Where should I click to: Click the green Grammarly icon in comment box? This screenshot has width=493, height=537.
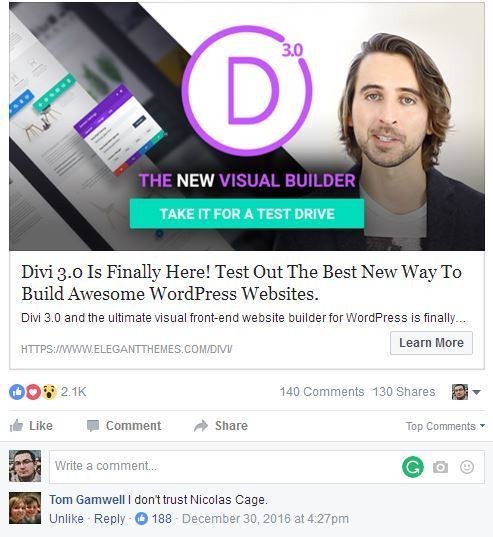(413, 466)
